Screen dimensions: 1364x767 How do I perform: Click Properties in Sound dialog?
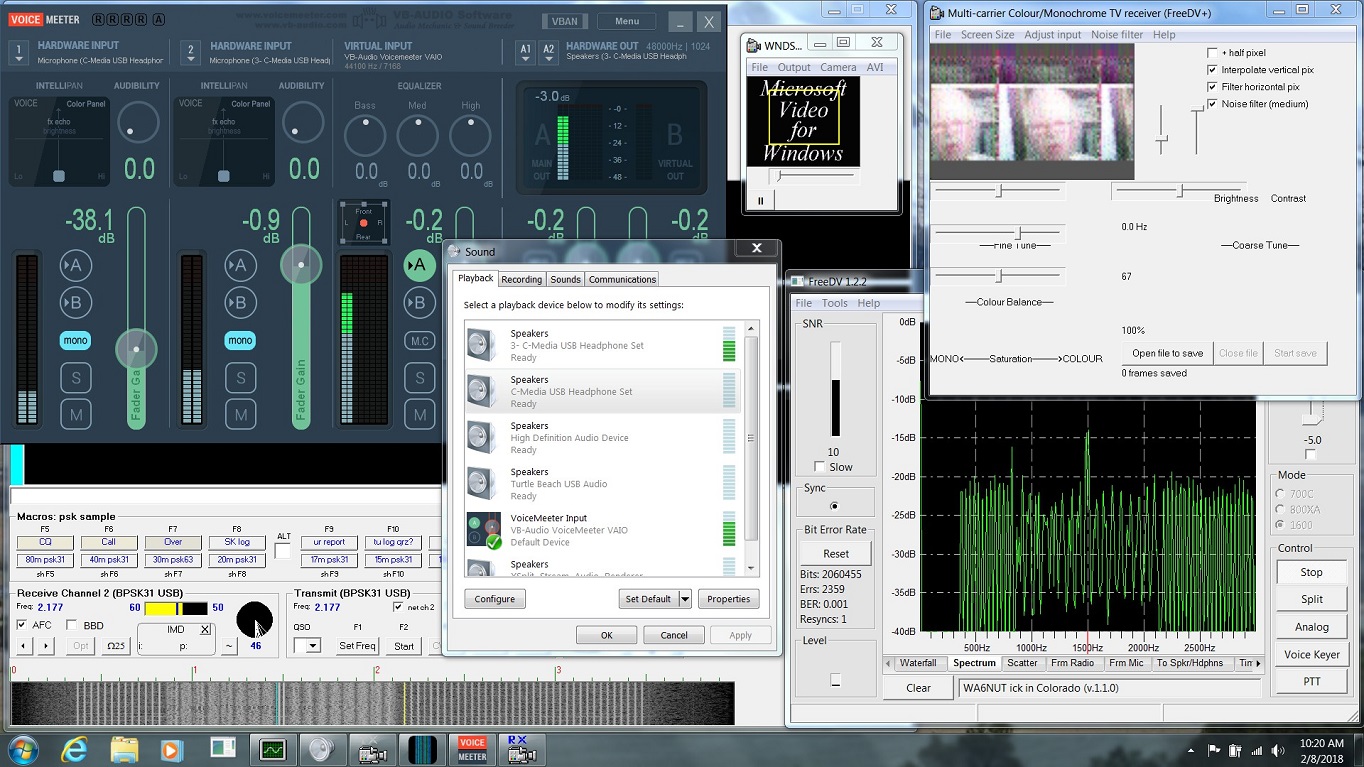click(728, 599)
